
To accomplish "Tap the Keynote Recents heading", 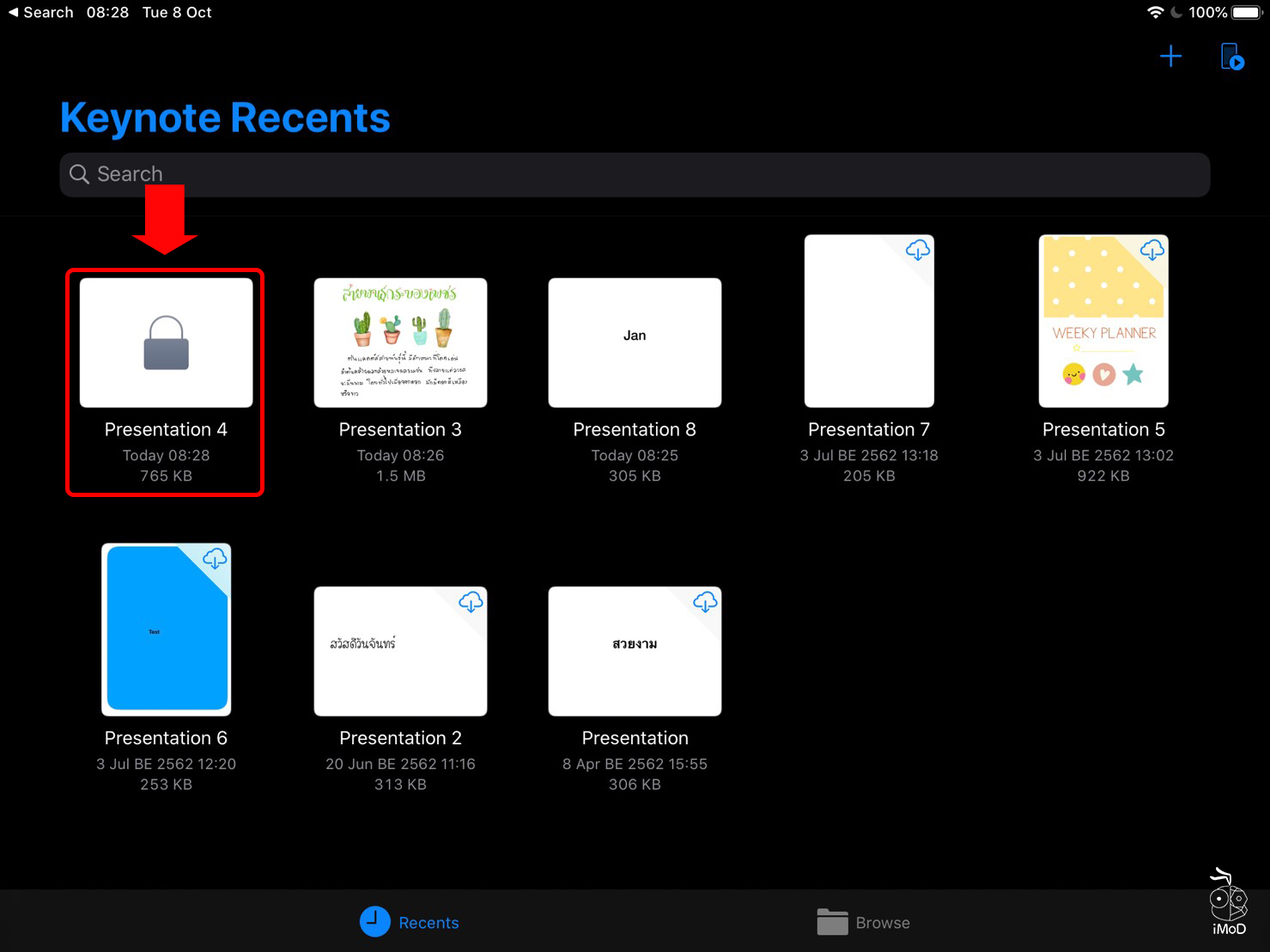I will click(x=225, y=118).
